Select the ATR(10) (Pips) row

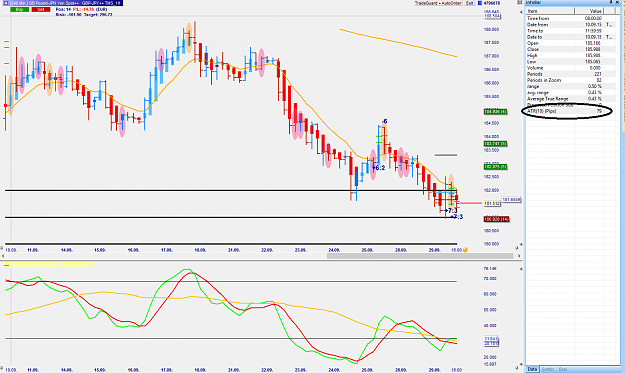(x=570, y=111)
